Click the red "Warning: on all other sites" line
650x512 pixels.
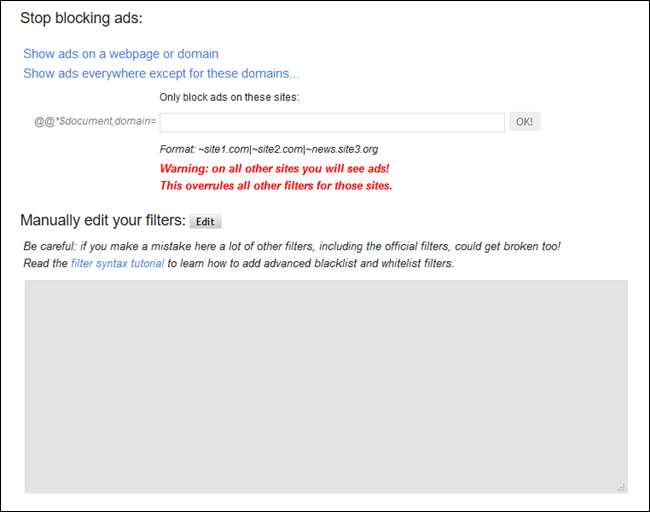tap(274, 168)
